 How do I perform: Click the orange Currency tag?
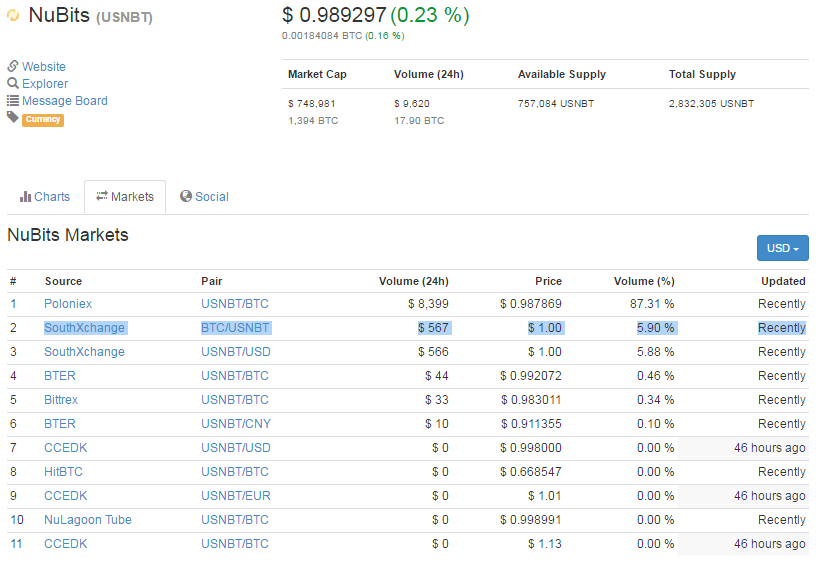click(43, 120)
